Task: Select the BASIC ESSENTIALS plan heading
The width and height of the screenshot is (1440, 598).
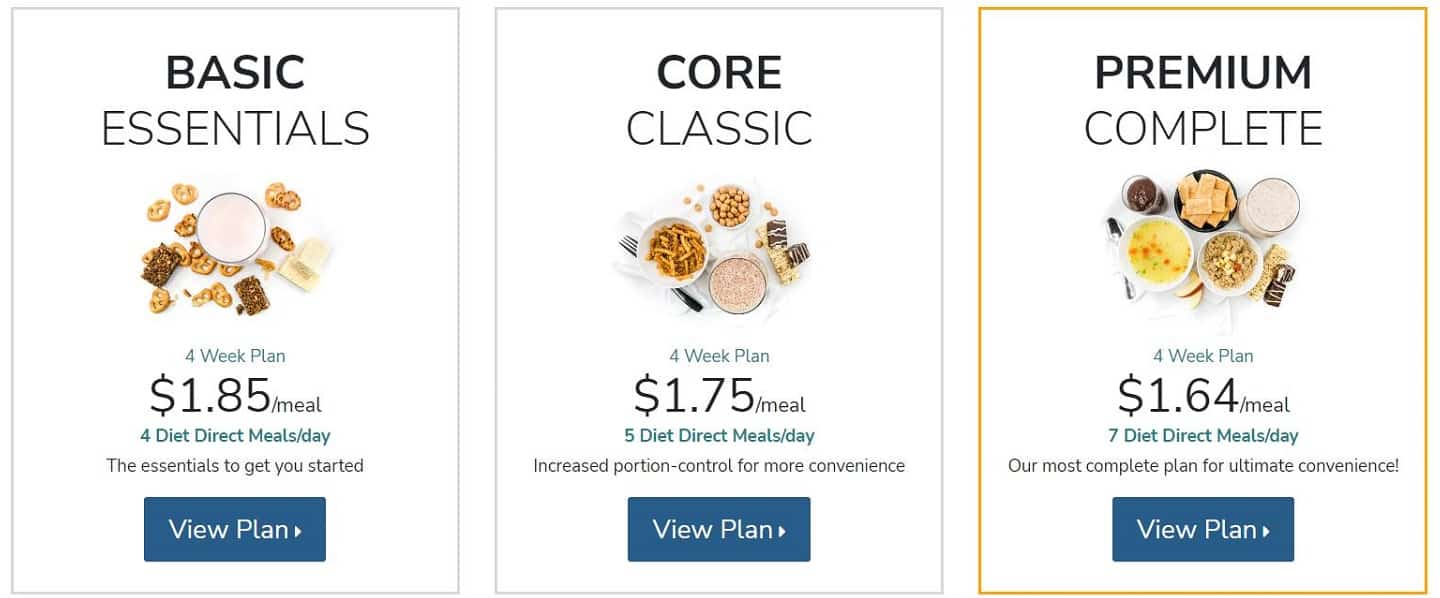Action: click(235, 101)
